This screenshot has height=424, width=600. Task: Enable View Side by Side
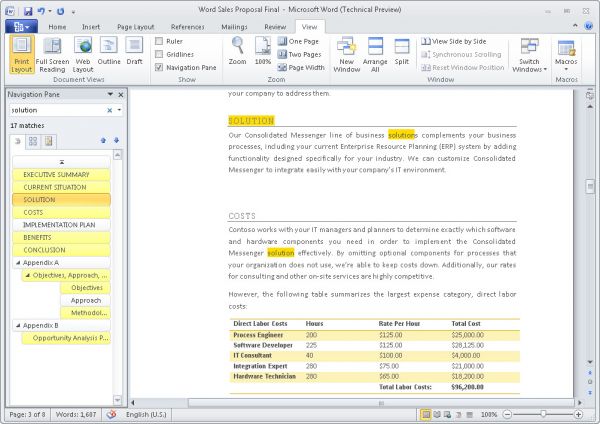(x=454, y=41)
